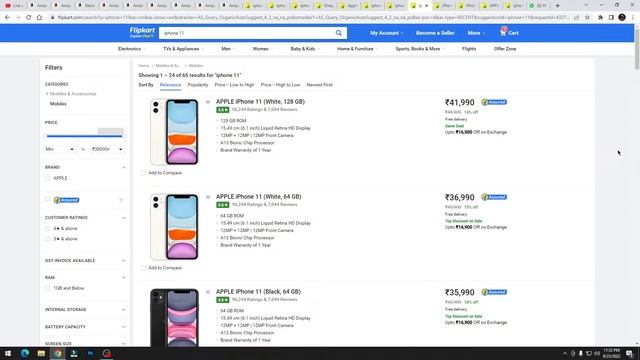The height and width of the screenshot is (360, 640).
Task: Sort by Price Low to High
Action: pyautogui.click(x=234, y=85)
